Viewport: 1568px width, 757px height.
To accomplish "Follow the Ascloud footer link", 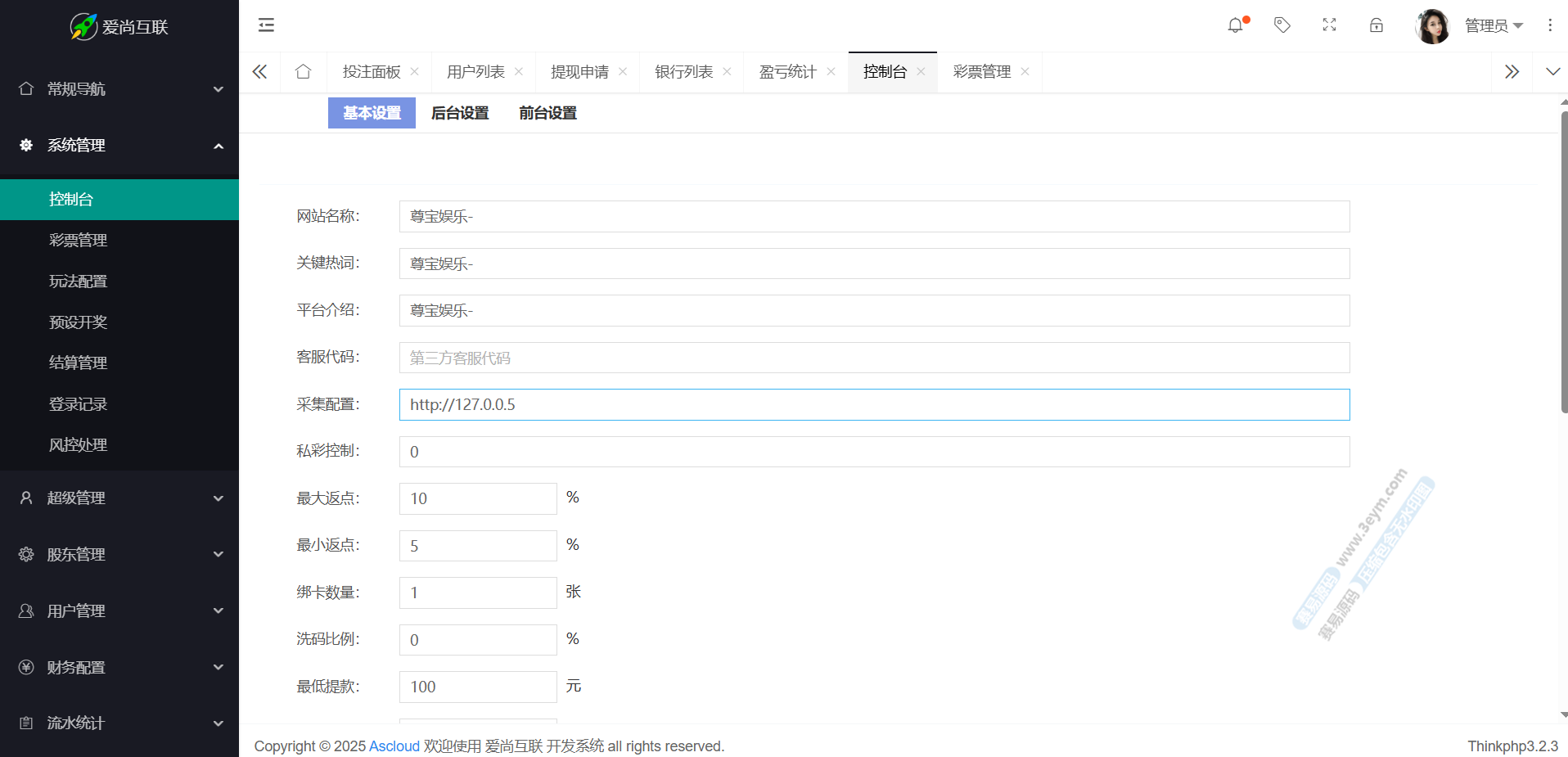I will click(x=394, y=746).
